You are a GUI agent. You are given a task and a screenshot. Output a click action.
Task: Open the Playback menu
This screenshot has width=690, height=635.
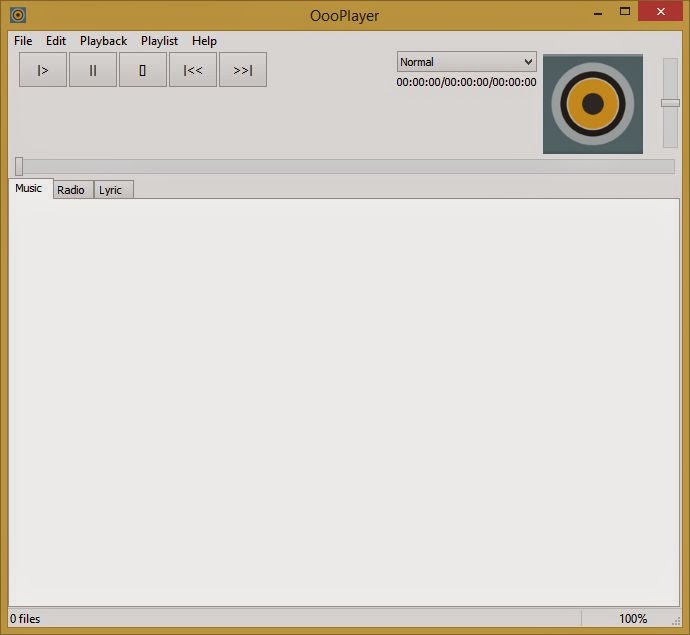(x=103, y=41)
